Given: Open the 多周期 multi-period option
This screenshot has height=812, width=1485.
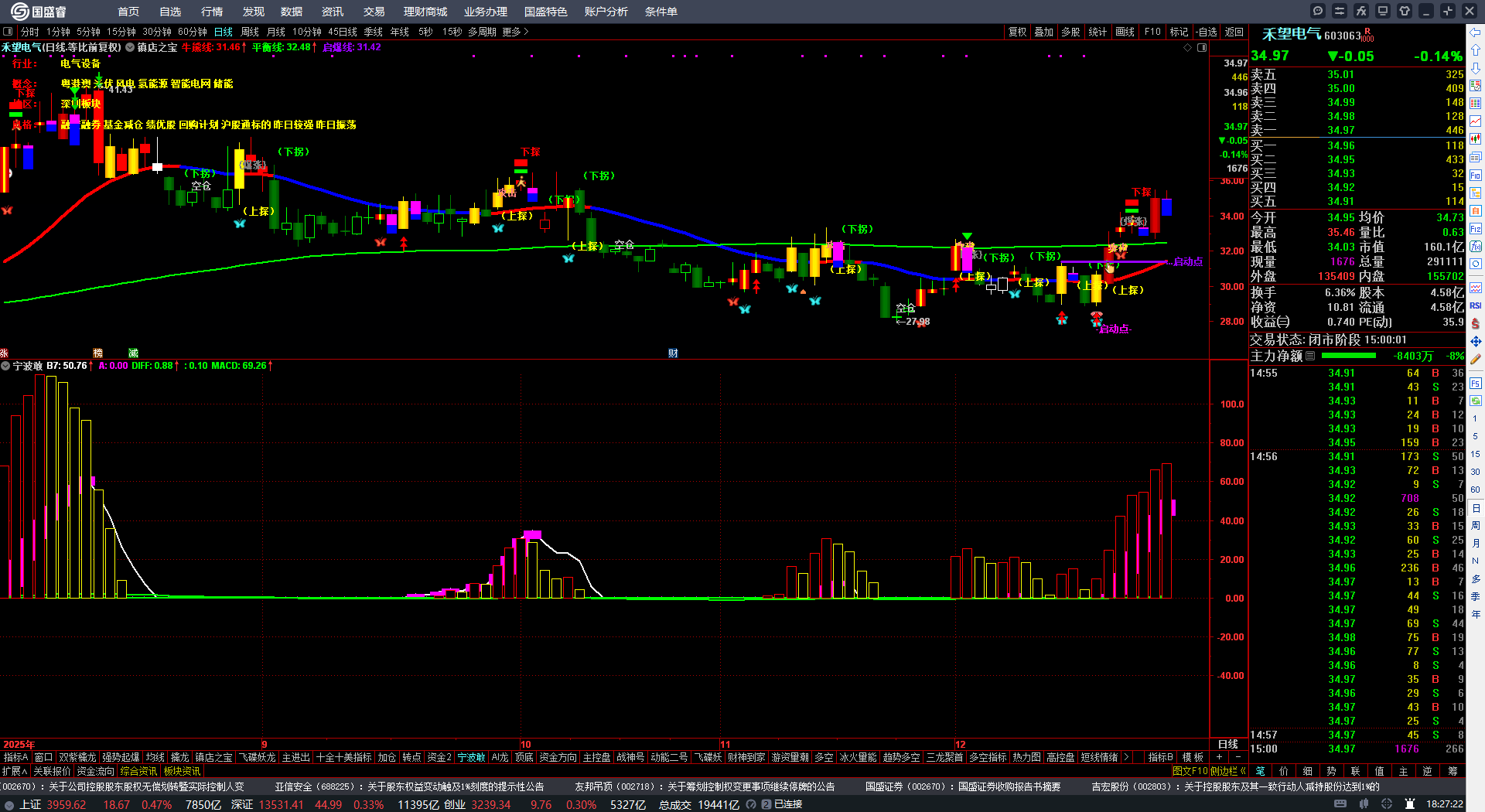Looking at the screenshot, I should pos(482,32).
